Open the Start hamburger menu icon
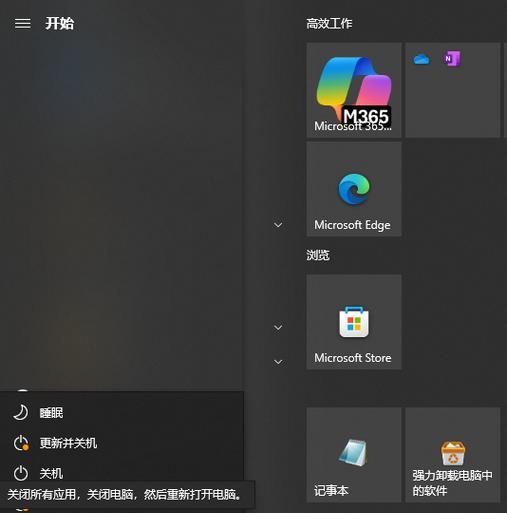The width and height of the screenshot is (507, 513). [x=23, y=24]
